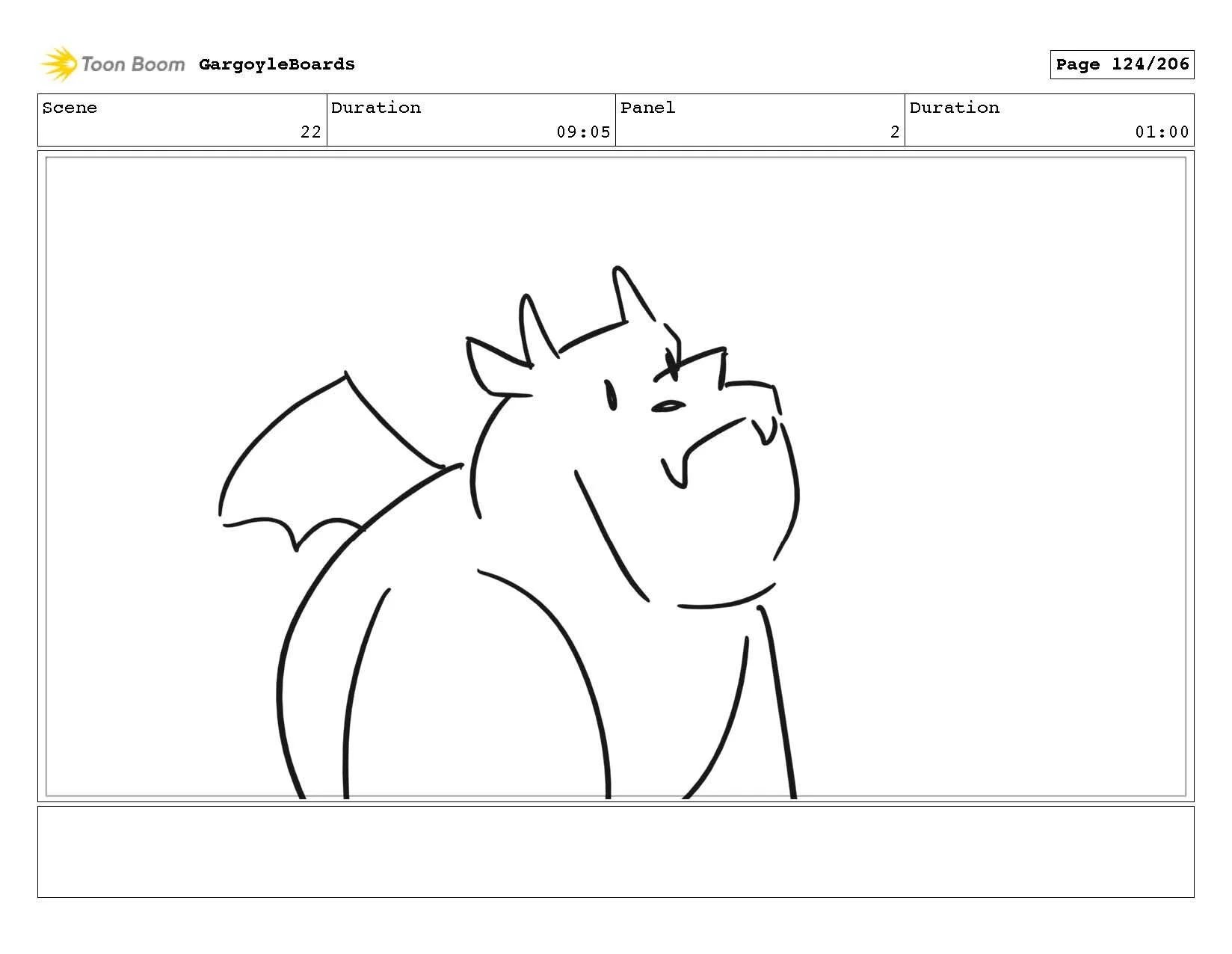Click the empty notes box below the panel

tap(616, 852)
